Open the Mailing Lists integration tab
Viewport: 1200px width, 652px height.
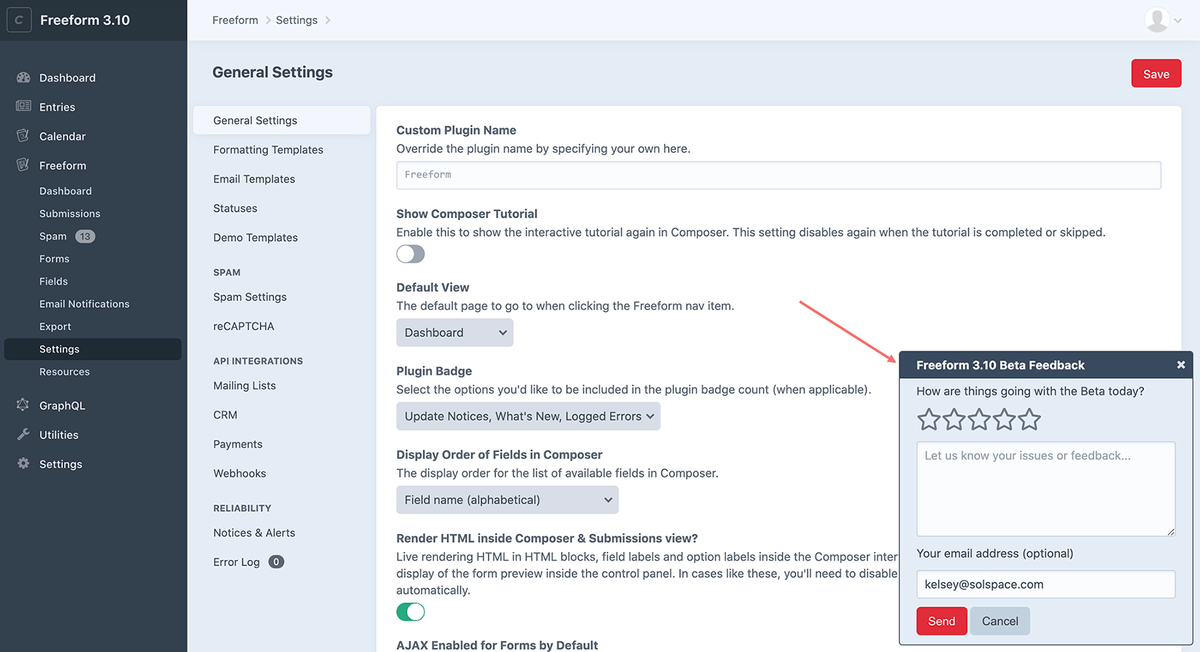click(x=244, y=386)
